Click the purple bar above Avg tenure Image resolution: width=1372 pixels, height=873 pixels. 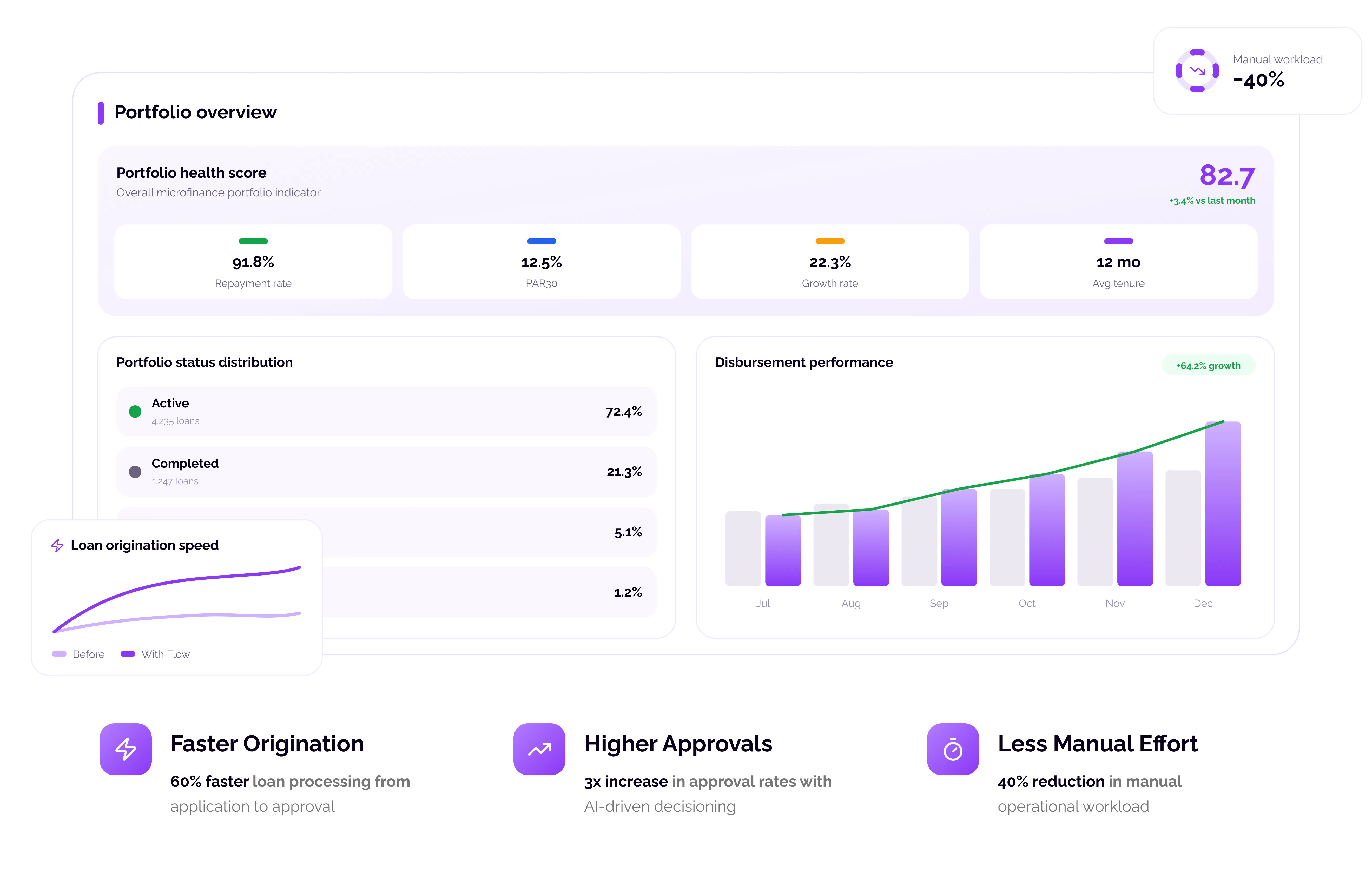1118,241
